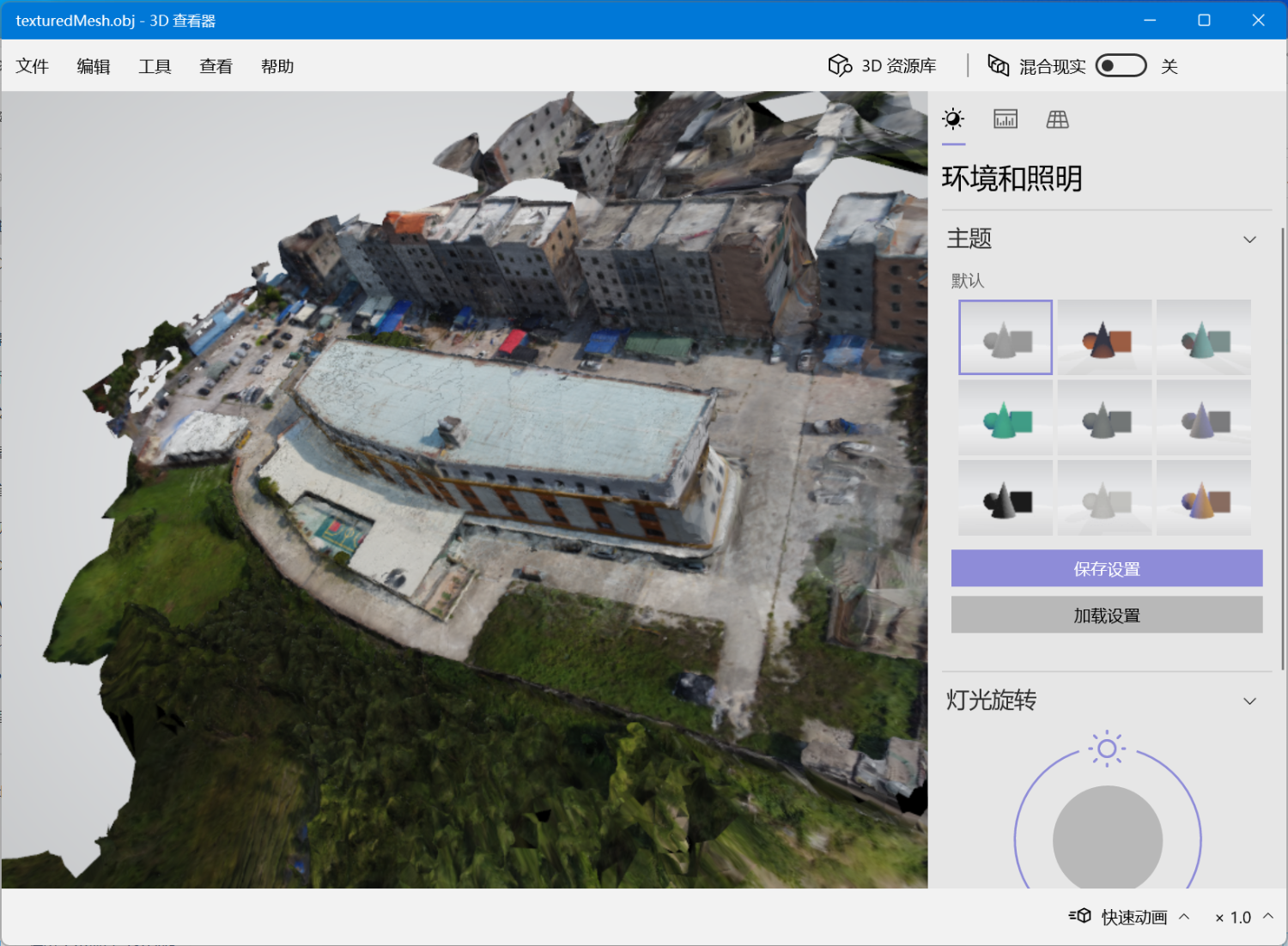
Task: Select the default gray theme thumbnail
Action: click(1005, 337)
